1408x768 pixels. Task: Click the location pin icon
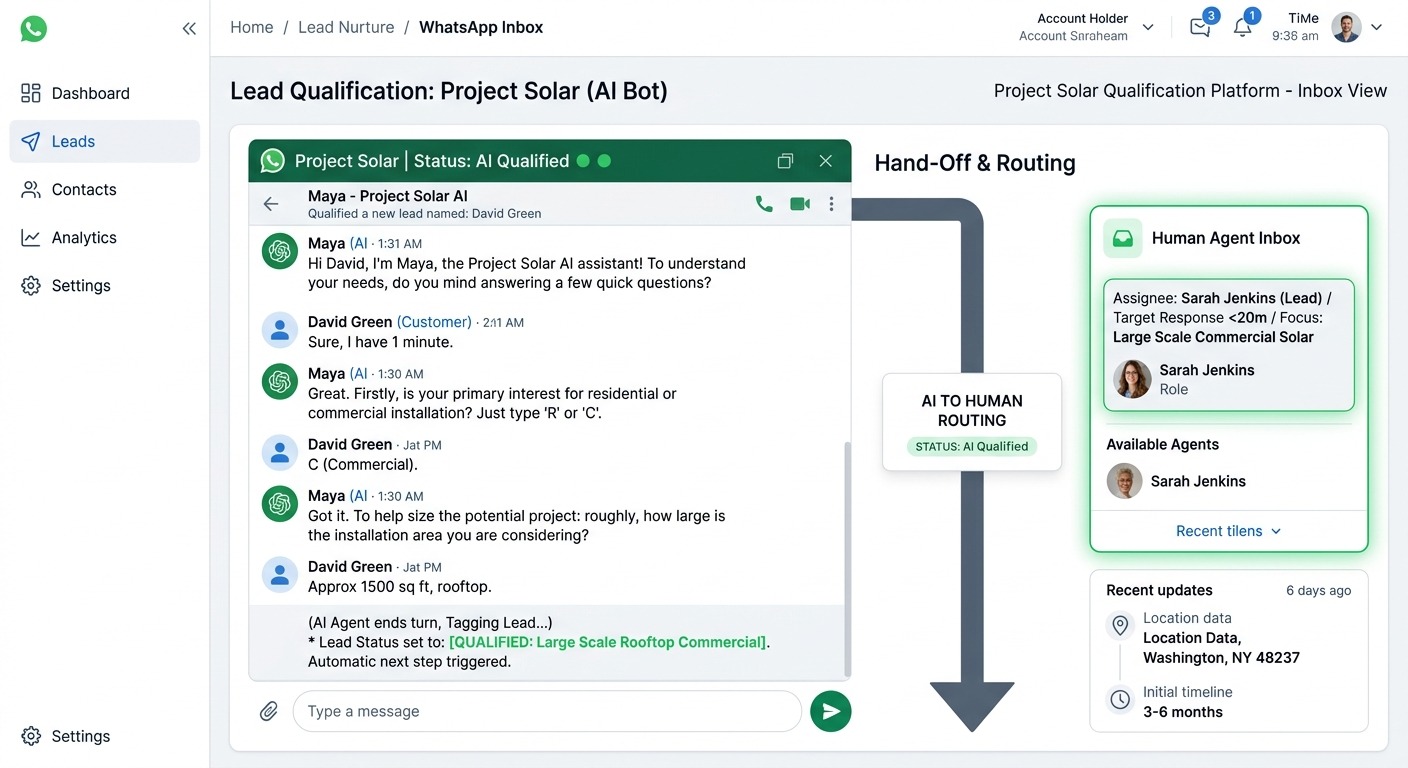pyautogui.click(x=1121, y=626)
